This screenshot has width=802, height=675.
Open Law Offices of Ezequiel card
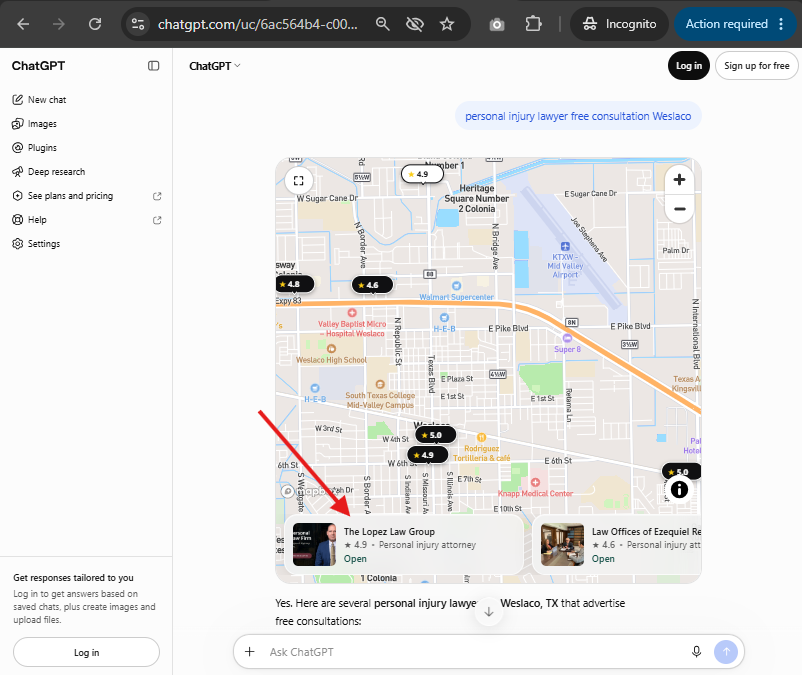tap(617, 545)
